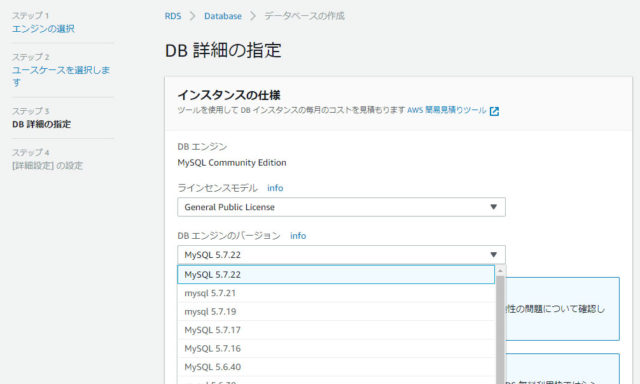
Task: Open the AWS estimate tool external link icon
Action: pyautogui.click(x=494, y=111)
